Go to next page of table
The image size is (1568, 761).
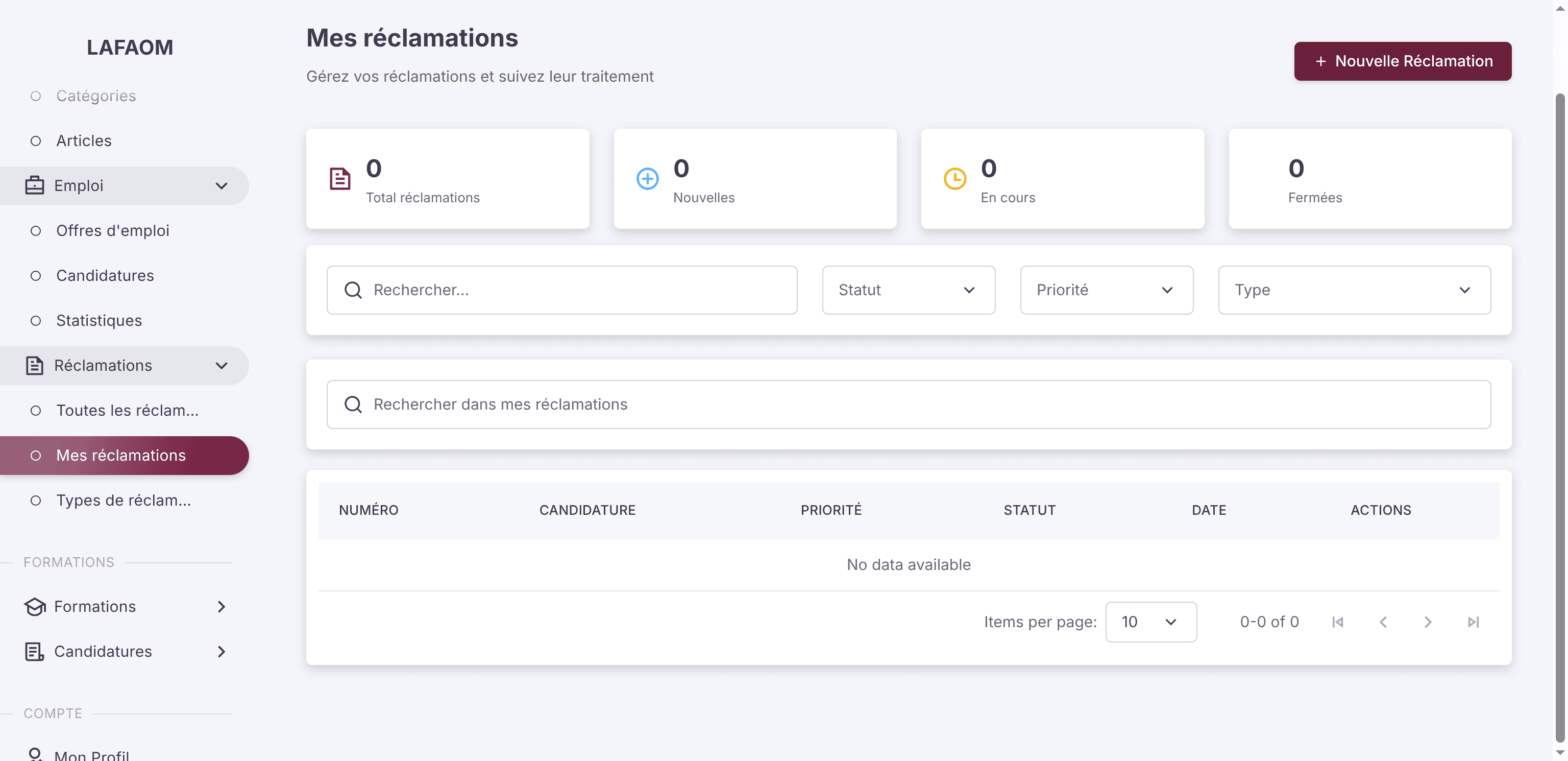point(1428,622)
